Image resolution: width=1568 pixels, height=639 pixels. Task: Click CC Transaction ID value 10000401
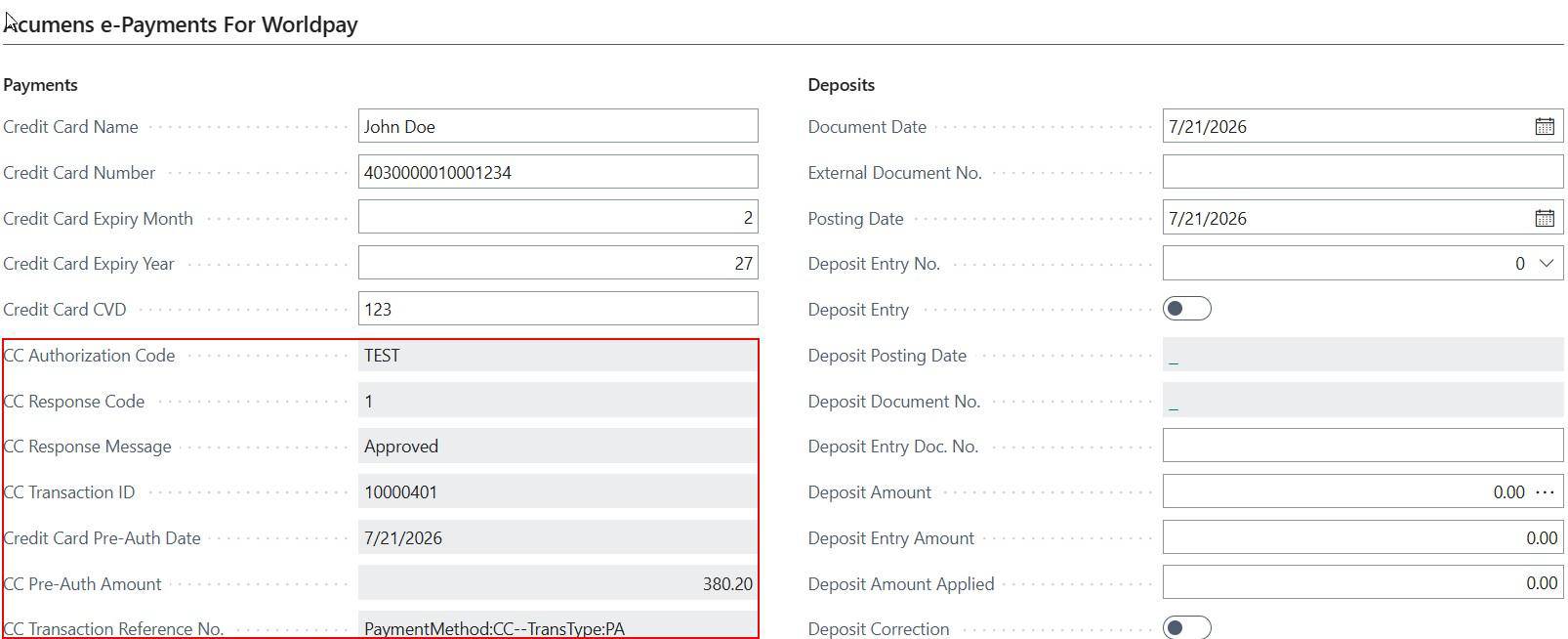(557, 491)
